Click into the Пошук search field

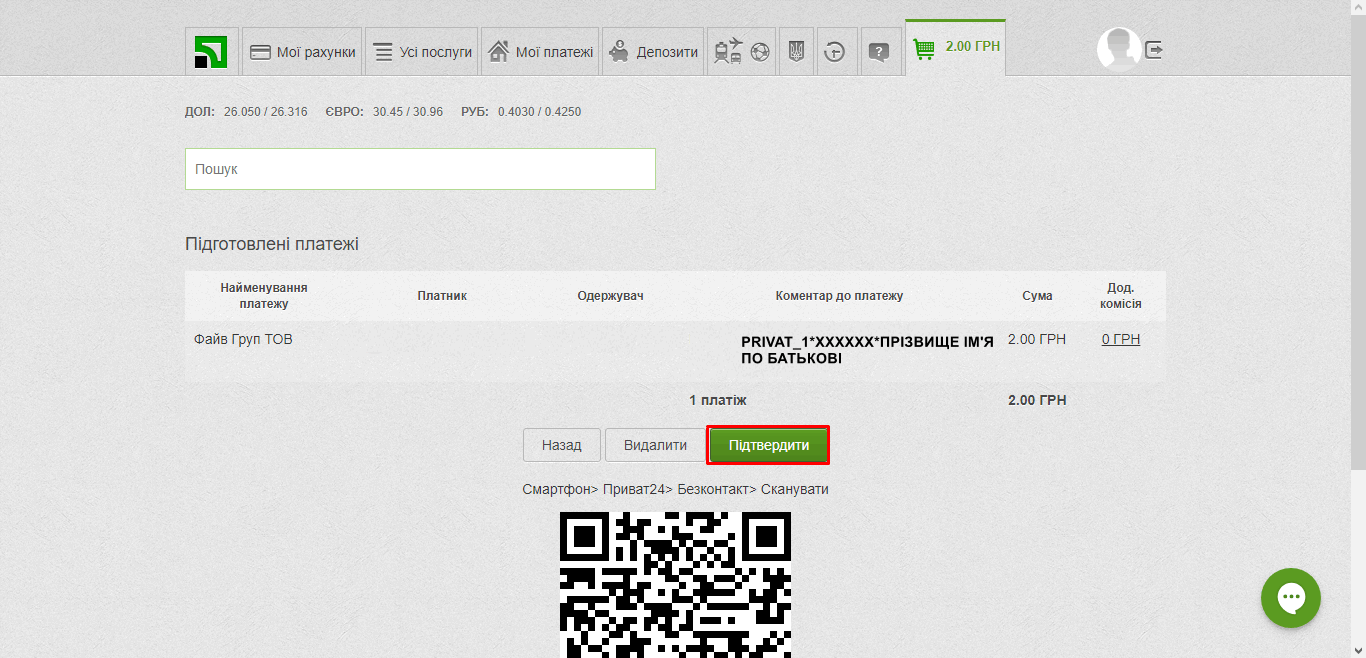(x=420, y=169)
